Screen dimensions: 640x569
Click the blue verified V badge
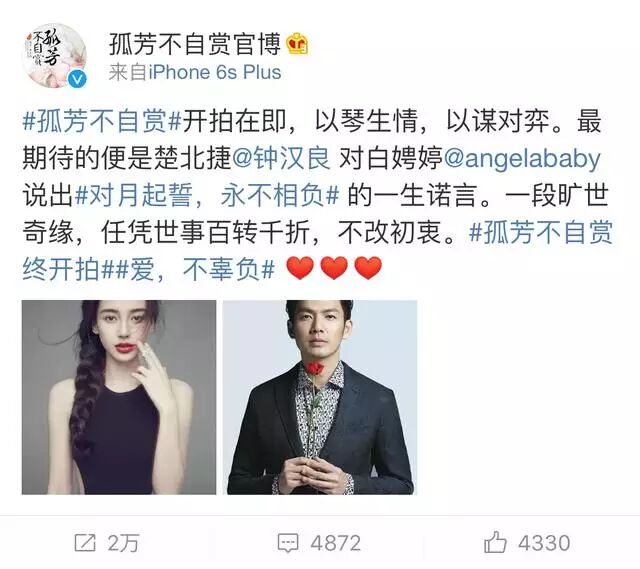(x=77, y=79)
